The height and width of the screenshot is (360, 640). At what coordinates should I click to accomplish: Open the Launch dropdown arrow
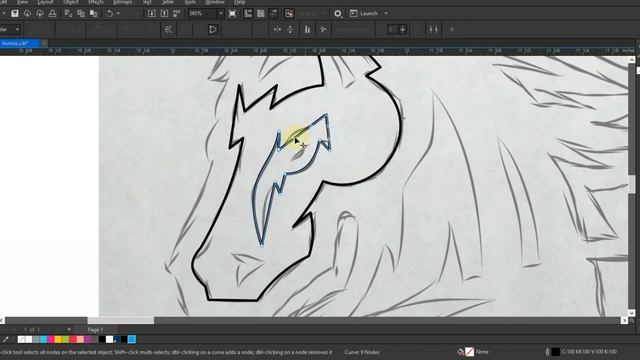coord(386,13)
